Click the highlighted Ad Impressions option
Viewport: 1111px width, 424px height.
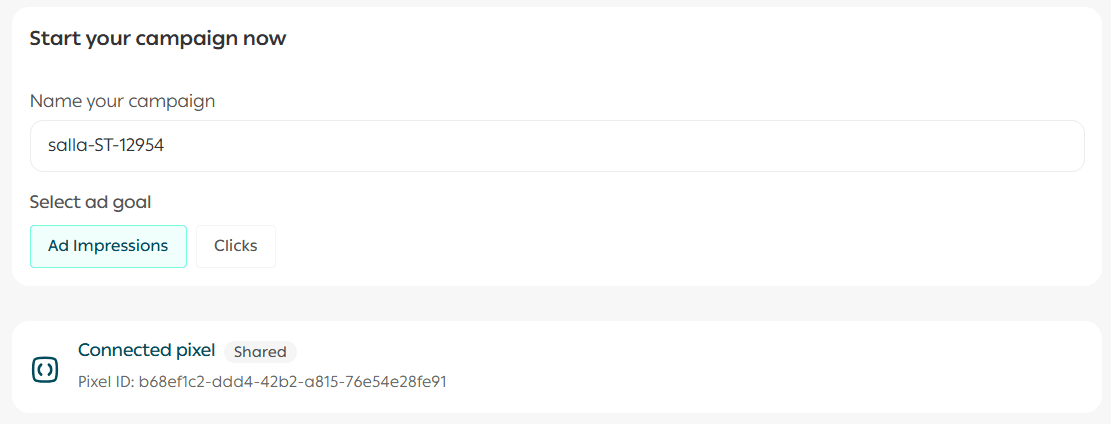click(108, 246)
